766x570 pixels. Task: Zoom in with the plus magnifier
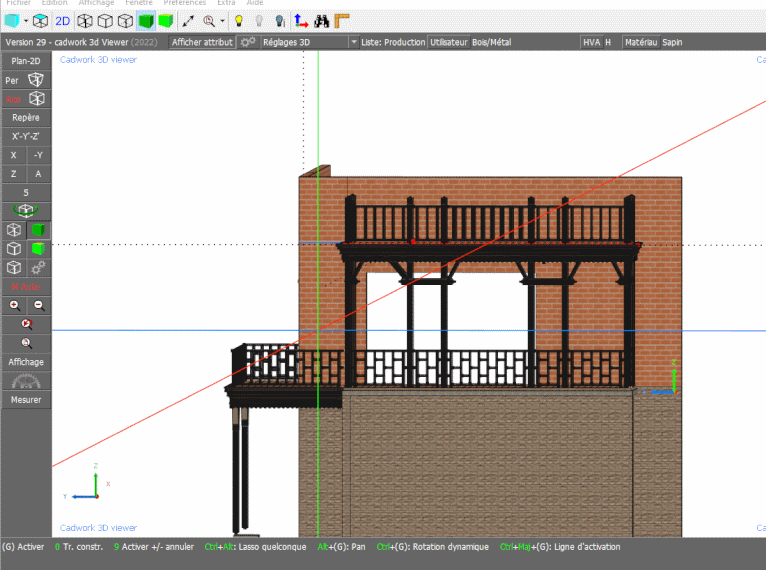tap(14, 305)
